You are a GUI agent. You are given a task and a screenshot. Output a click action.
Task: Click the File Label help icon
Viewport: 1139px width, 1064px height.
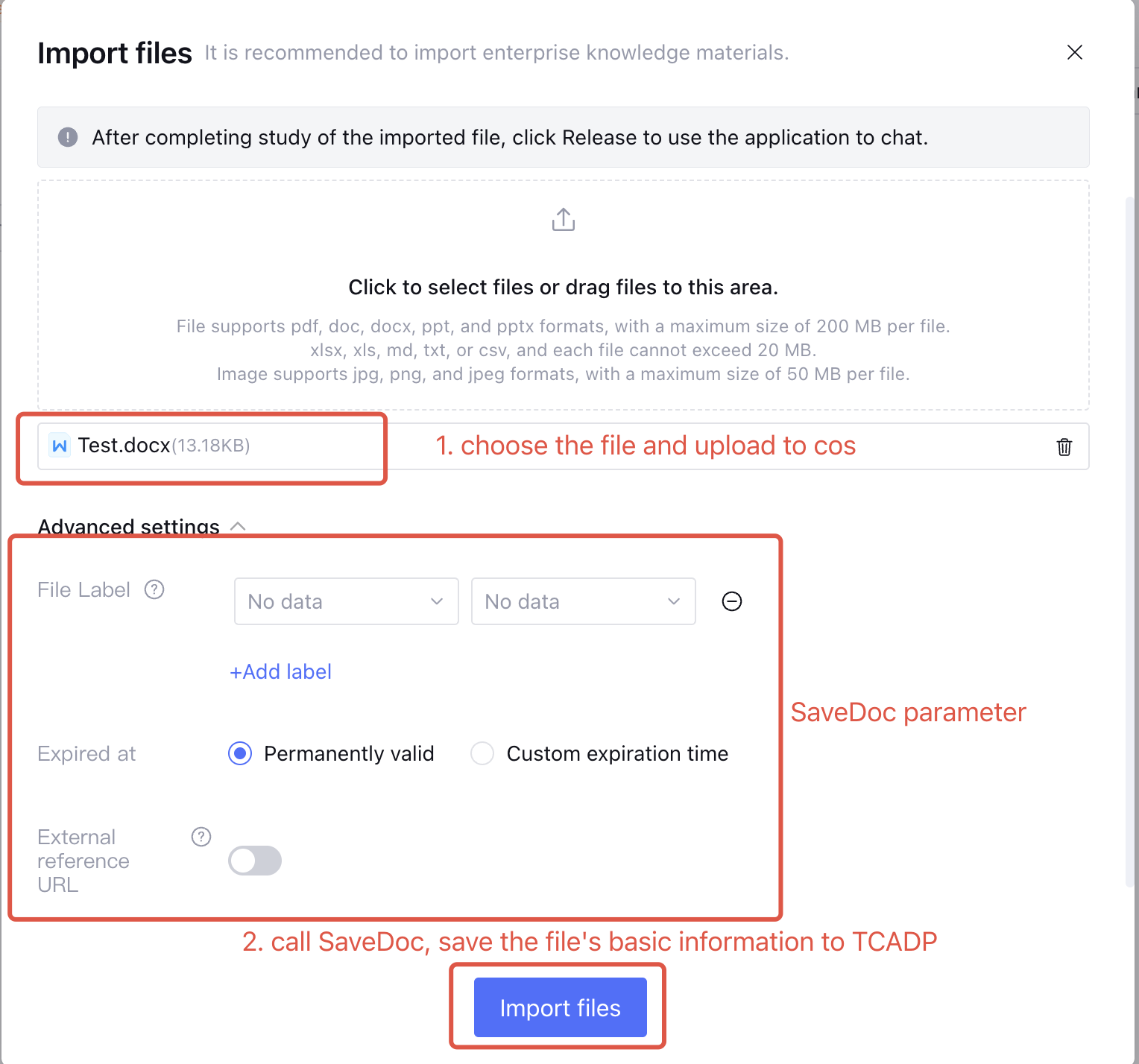154,590
